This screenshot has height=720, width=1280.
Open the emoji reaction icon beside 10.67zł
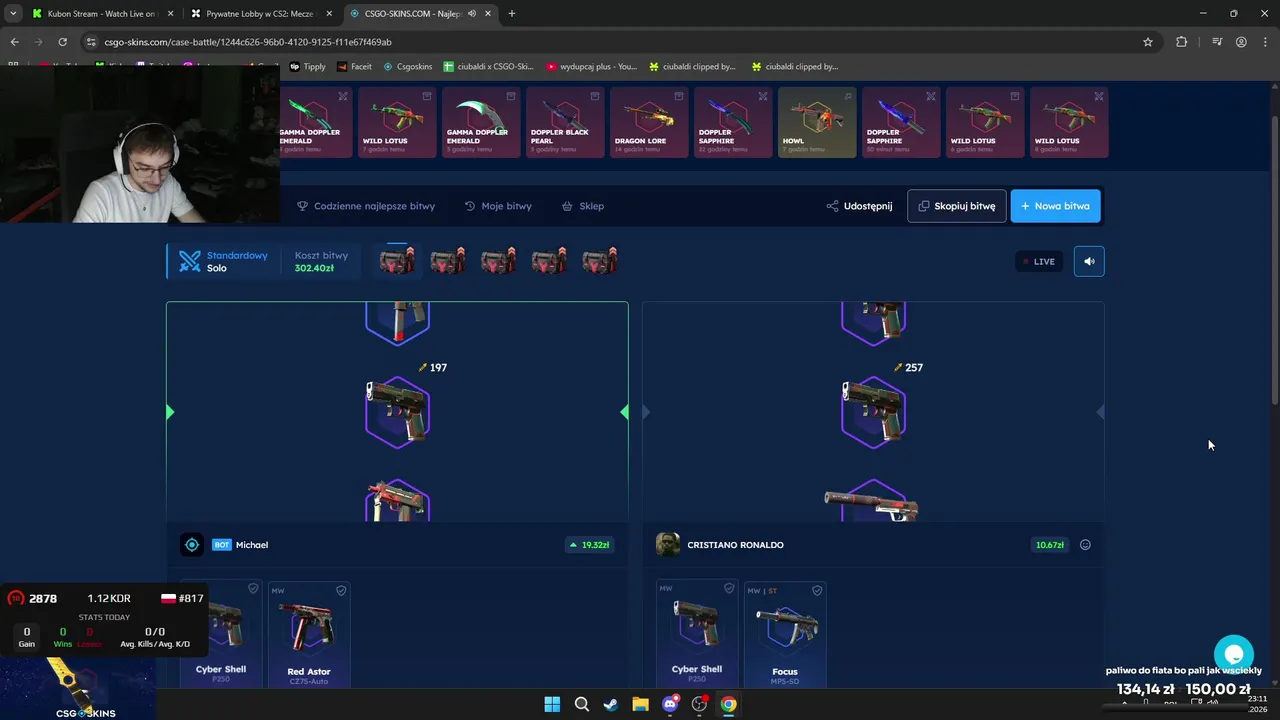pos(1085,545)
